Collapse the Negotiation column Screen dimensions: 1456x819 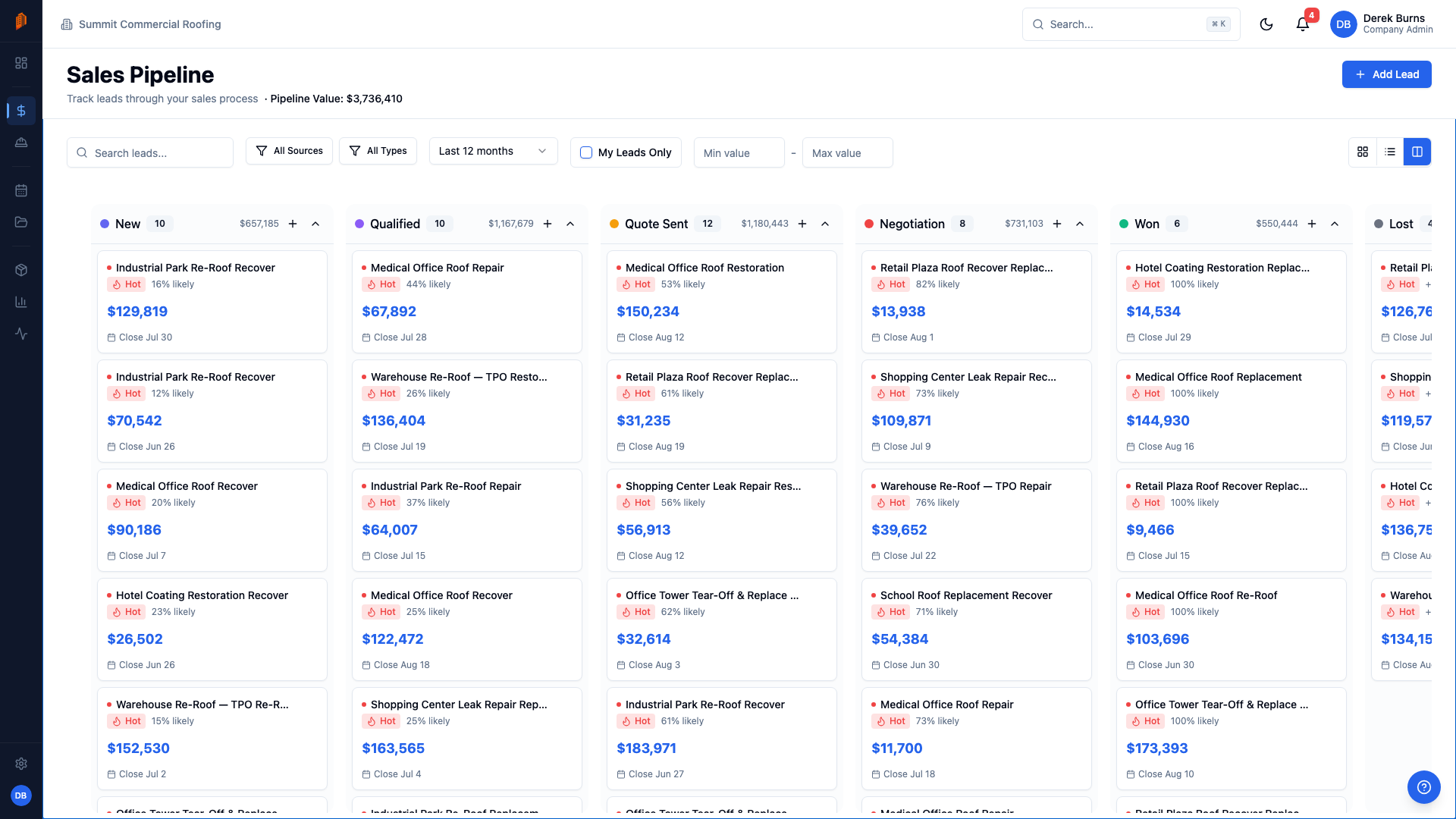point(1080,224)
